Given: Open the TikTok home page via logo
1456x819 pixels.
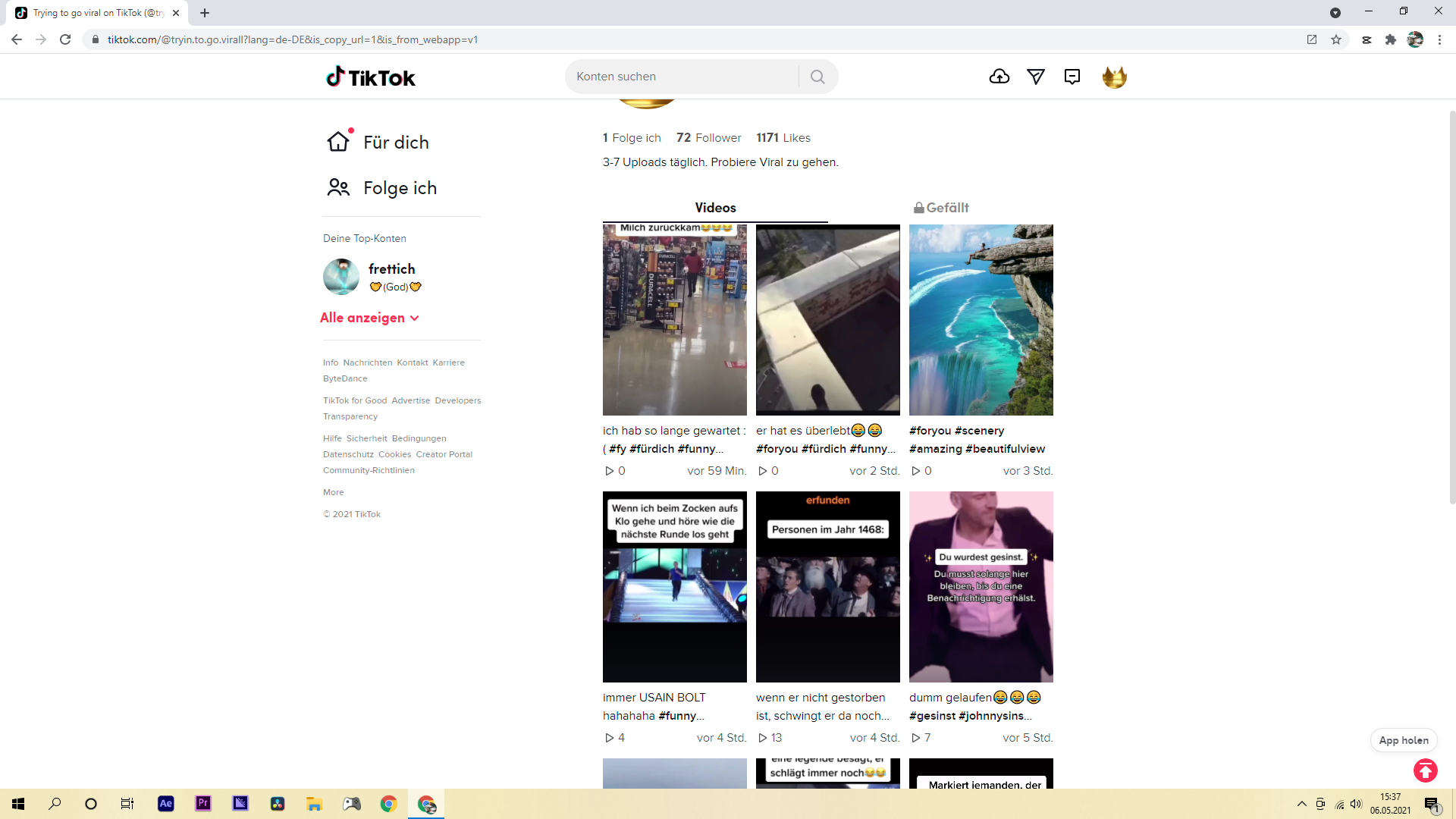Looking at the screenshot, I should pos(369,77).
